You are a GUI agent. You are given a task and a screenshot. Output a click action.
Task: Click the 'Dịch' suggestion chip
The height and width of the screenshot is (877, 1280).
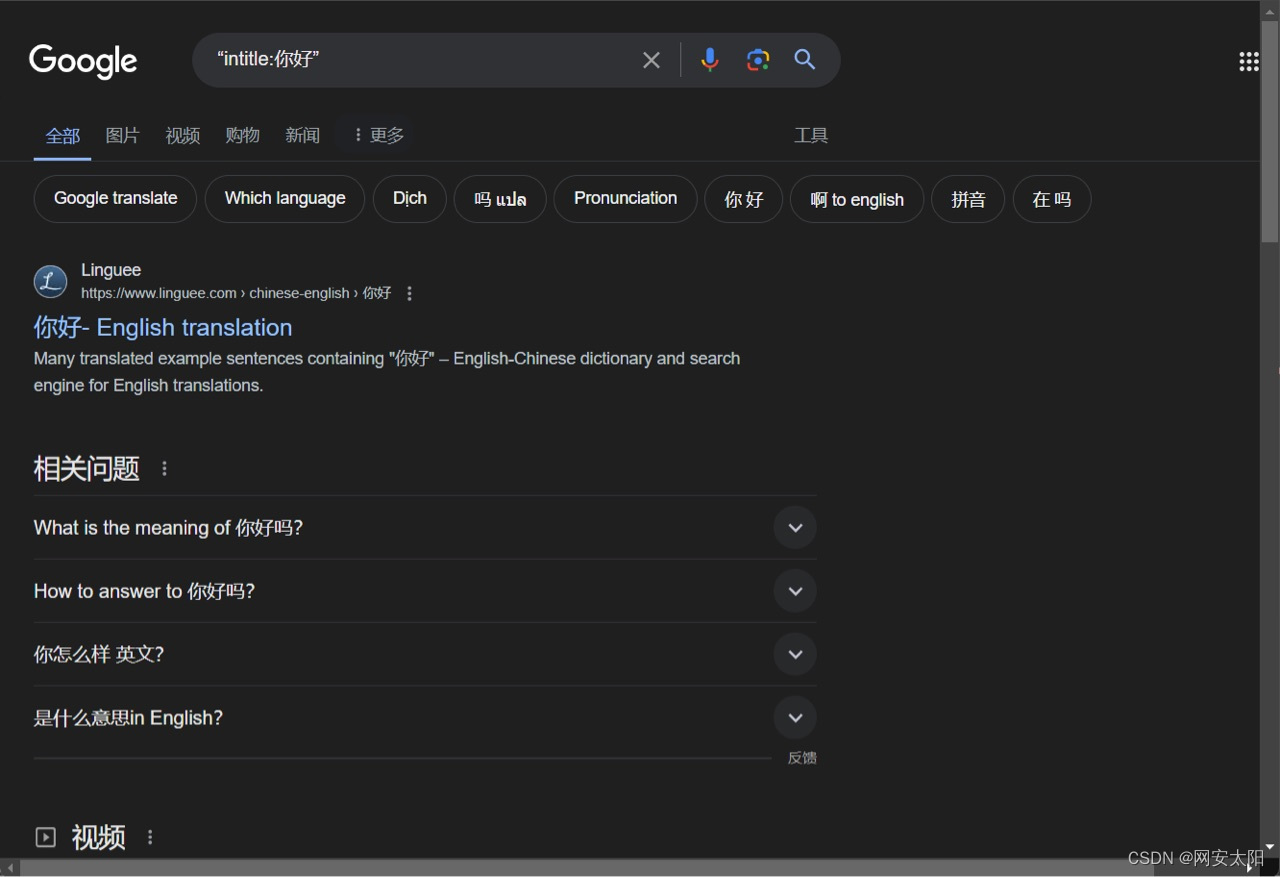click(410, 199)
